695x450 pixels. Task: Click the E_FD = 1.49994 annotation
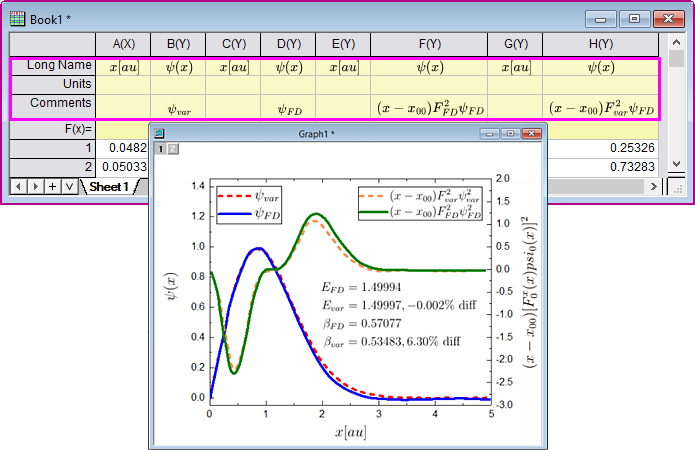tap(361, 288)
